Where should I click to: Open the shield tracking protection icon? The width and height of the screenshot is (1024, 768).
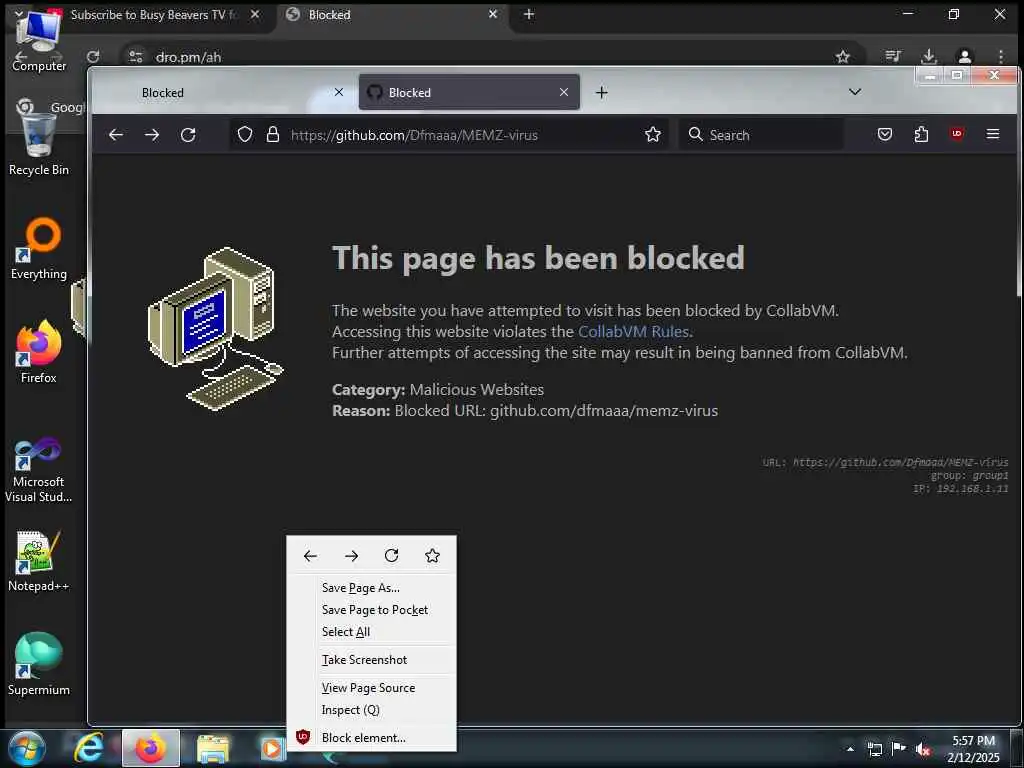click(245, 135)
